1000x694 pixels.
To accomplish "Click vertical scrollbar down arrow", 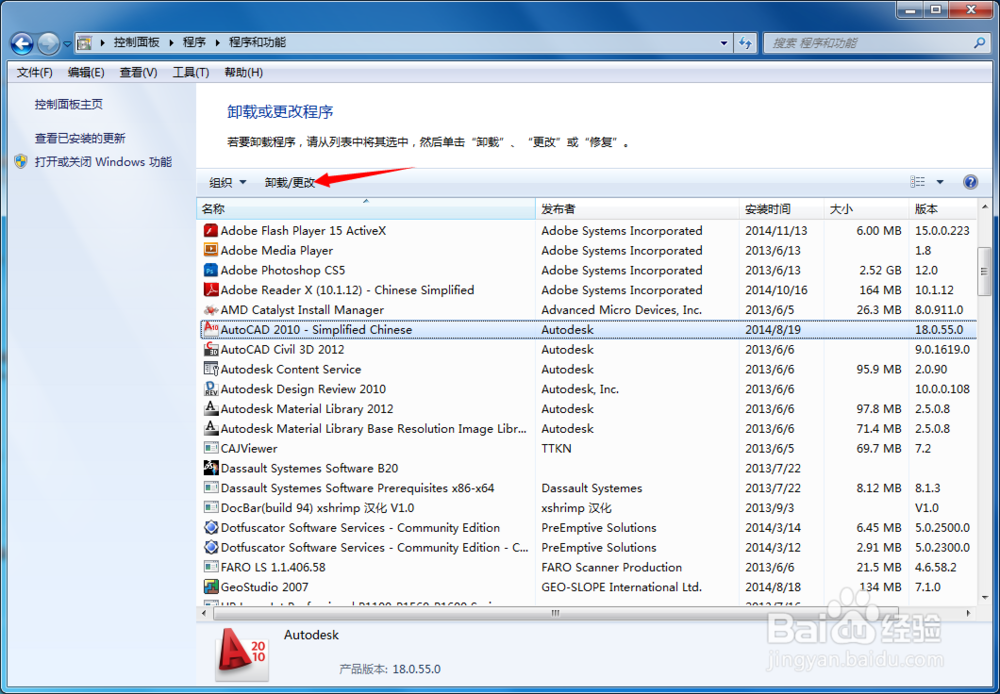I will tap(984, 597).
